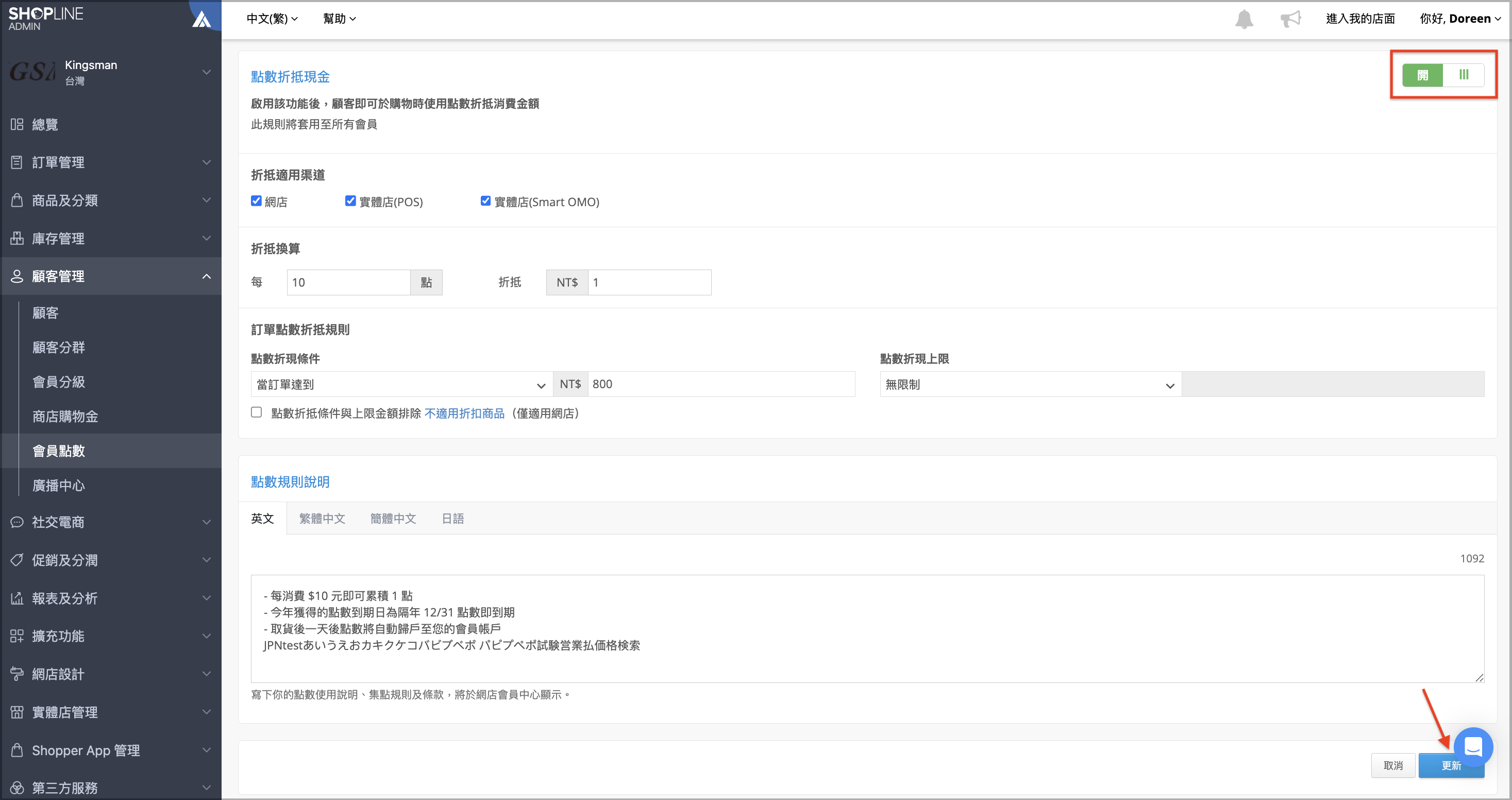Click the 擴充功能 apps icon
Viewport: 1512px width, 800px height.
pyautogui.click(x=17, y=636)
